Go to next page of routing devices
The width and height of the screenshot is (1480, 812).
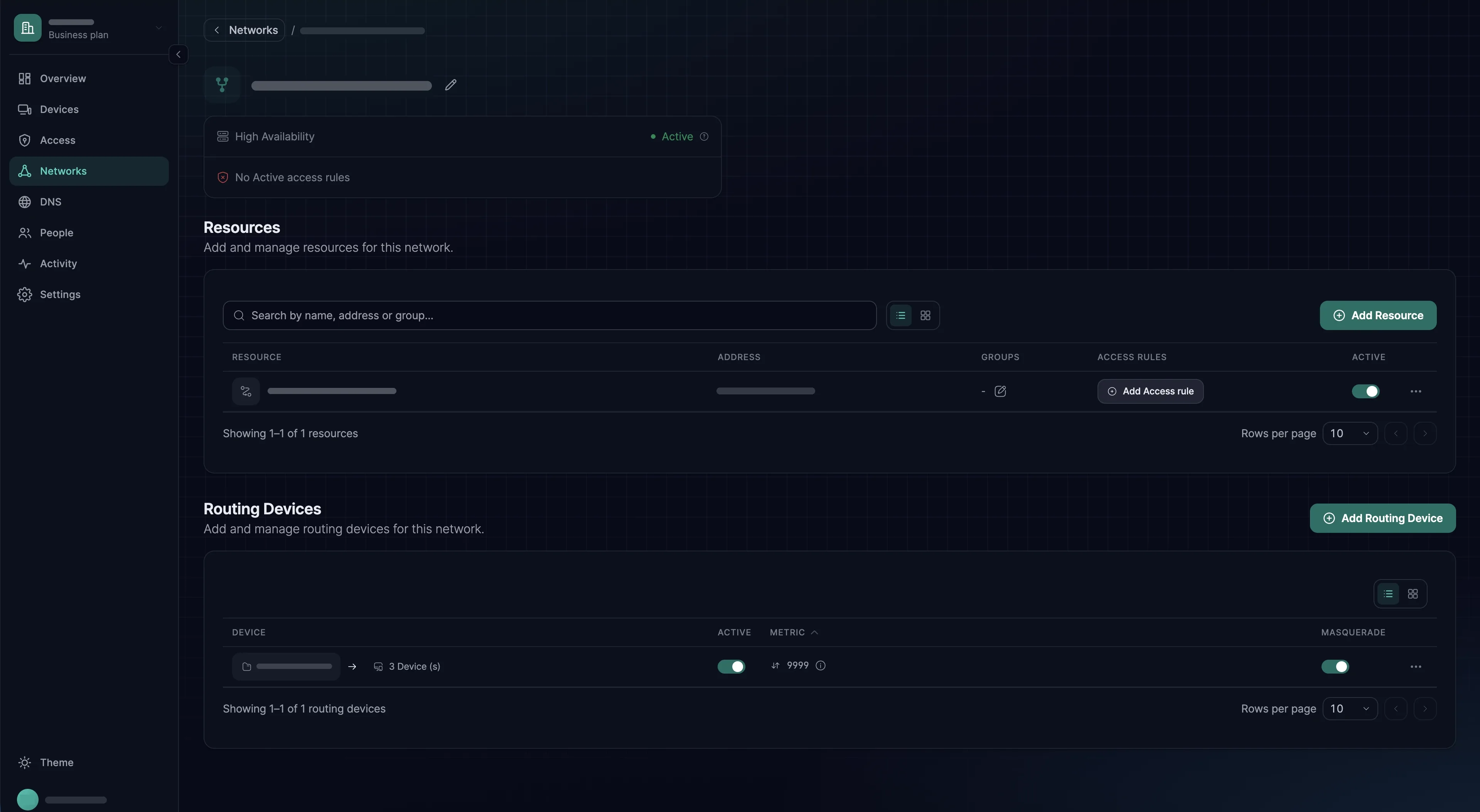click(1425, 709)
